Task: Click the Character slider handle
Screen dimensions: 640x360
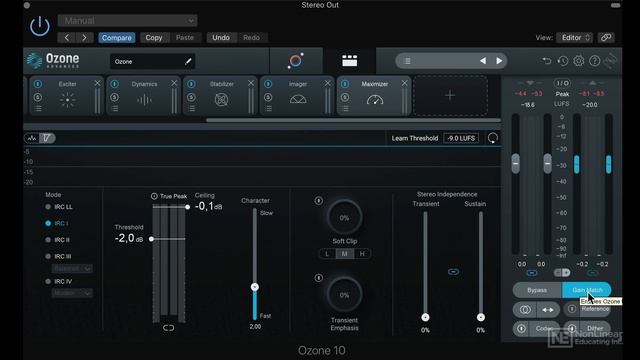Action: pyautogui.click(x=255, y=287)
